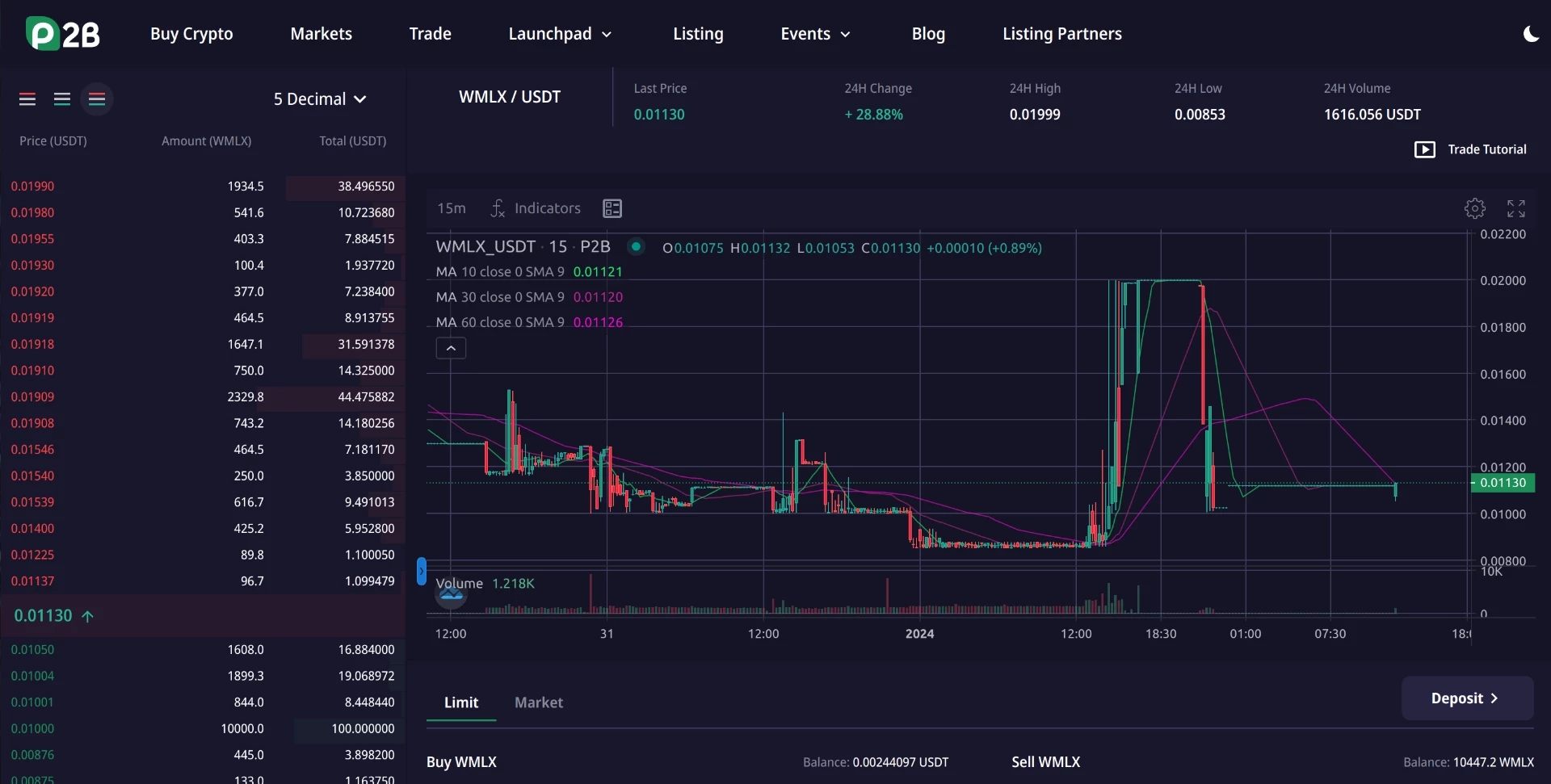Enter fullscreen chart mode
This screenshot has width=1551, height=784.
click(x=1516, y=208)
